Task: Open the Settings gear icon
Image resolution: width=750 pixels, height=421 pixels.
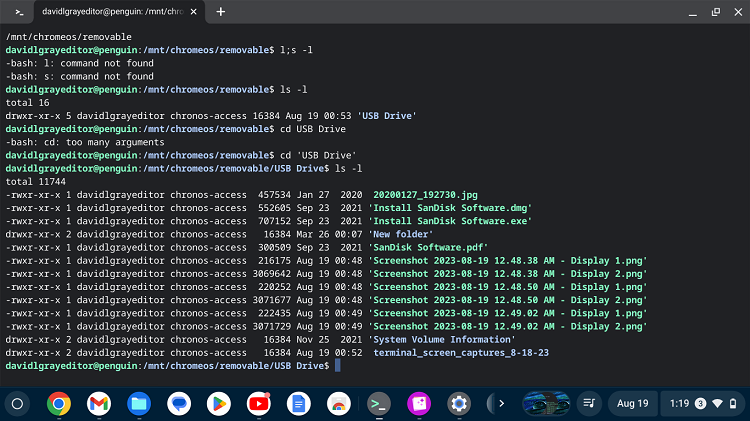Action: [459, 403]
